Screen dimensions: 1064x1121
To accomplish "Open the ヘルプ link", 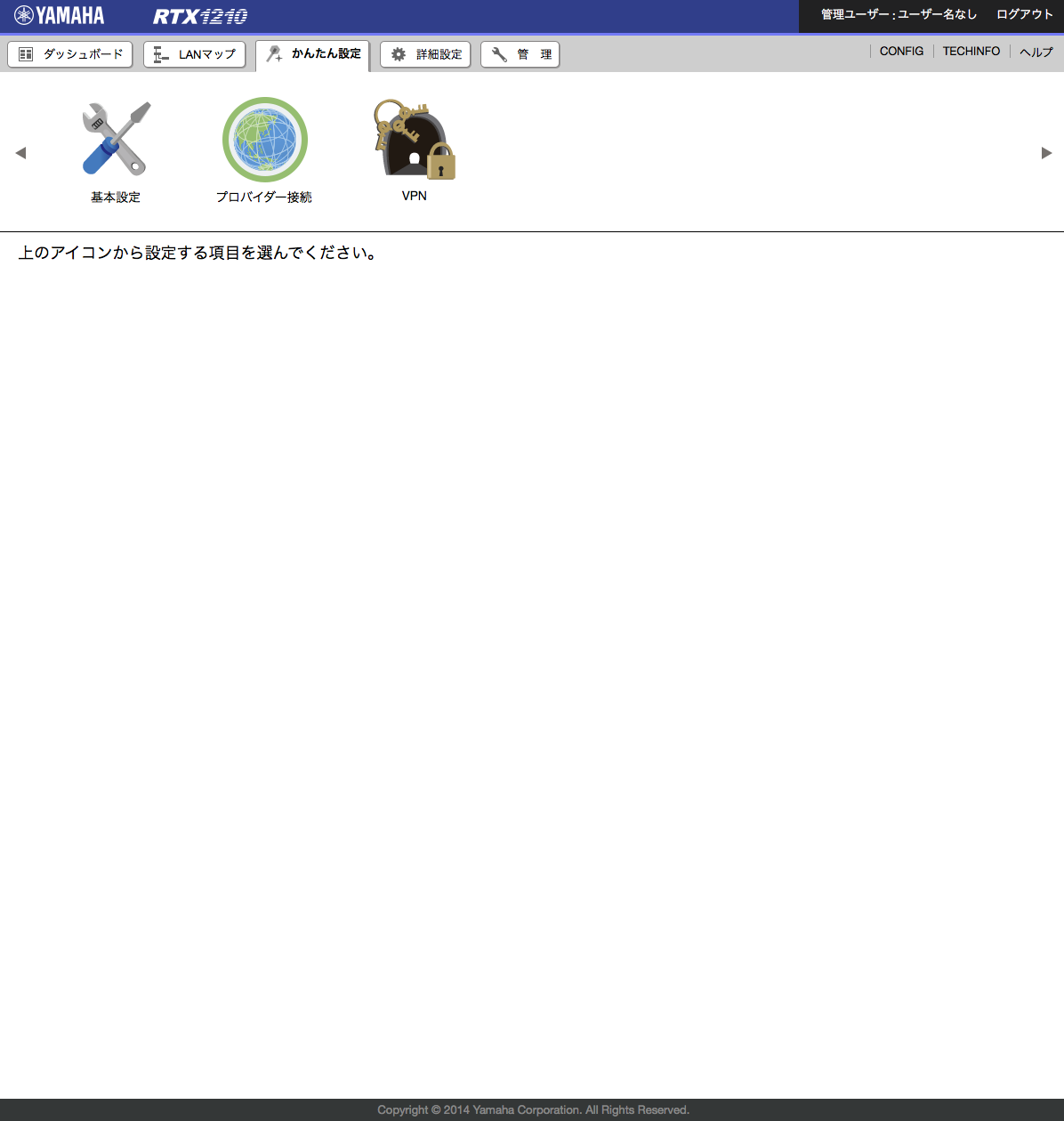I will coord(1036,52).
